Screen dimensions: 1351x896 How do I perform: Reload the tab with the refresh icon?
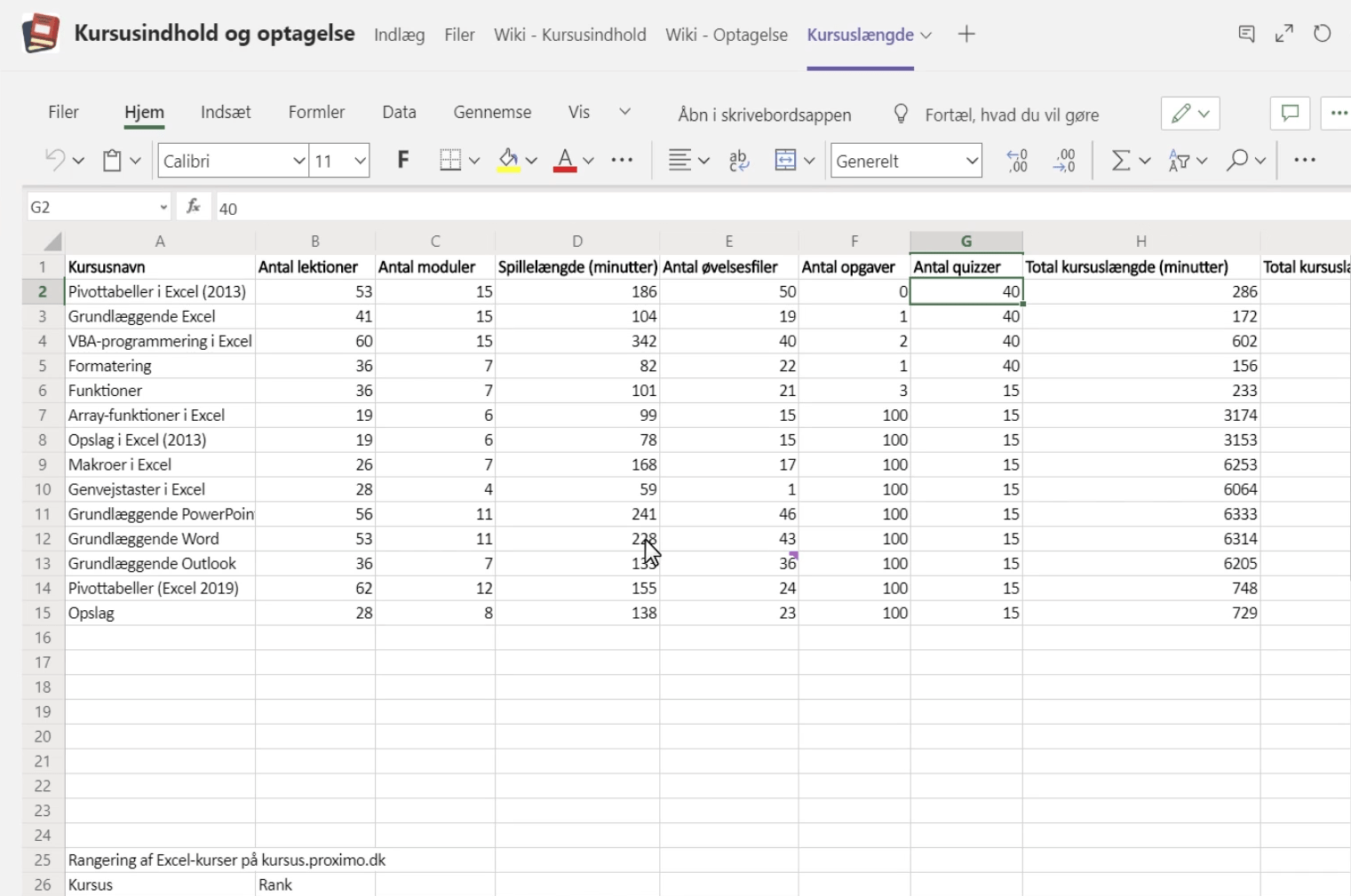tap(1323, 34)
